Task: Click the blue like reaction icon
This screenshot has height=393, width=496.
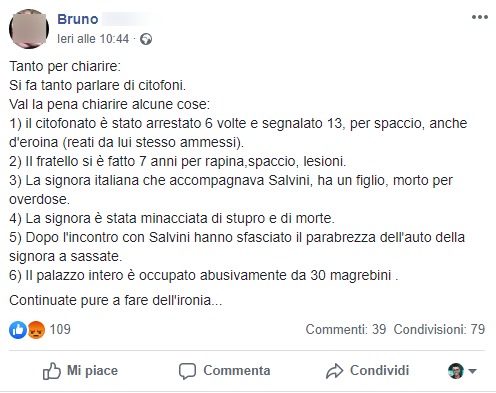Action: (18, 330)
